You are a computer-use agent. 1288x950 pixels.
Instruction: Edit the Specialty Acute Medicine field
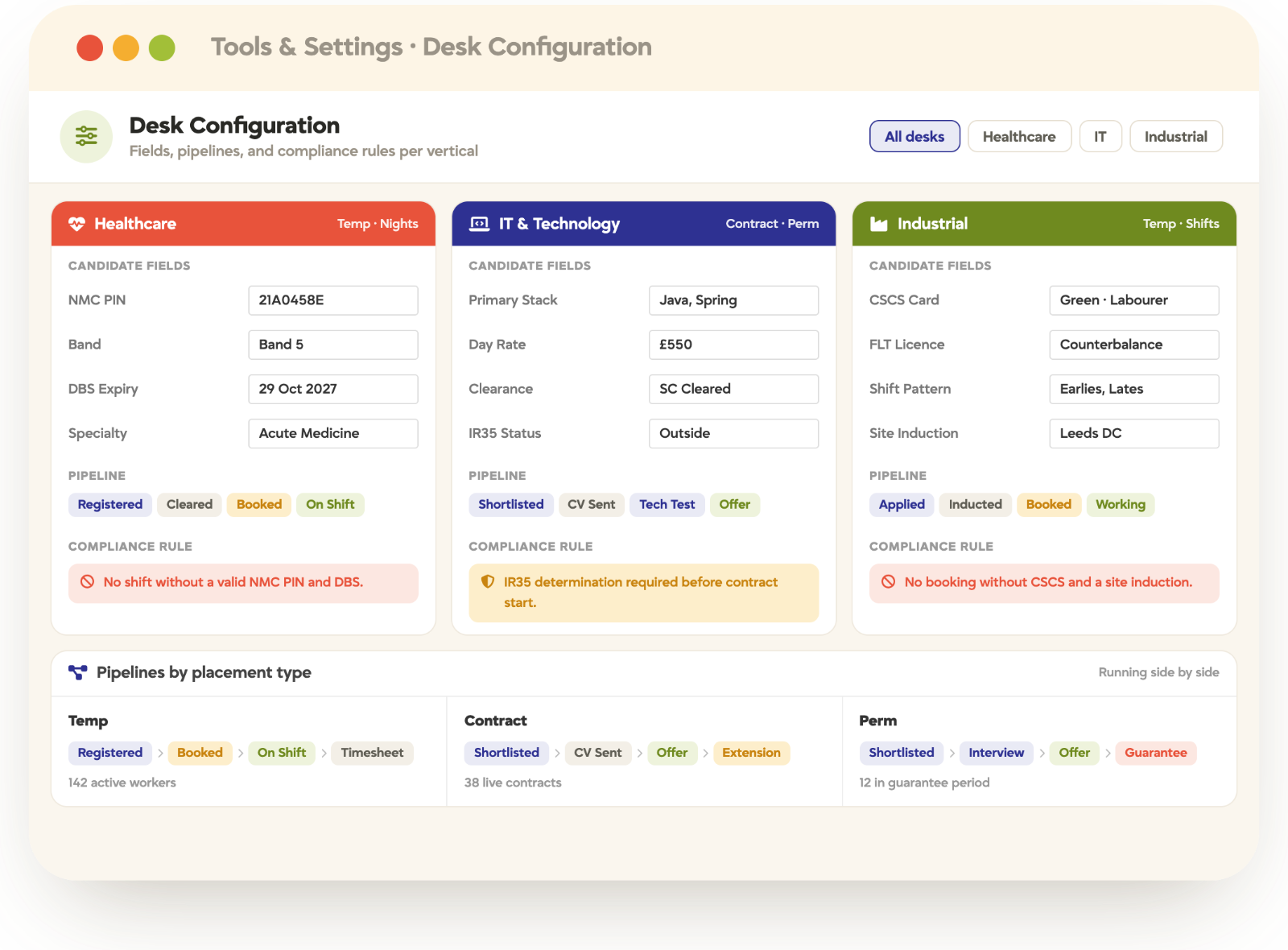click(333, 433)
